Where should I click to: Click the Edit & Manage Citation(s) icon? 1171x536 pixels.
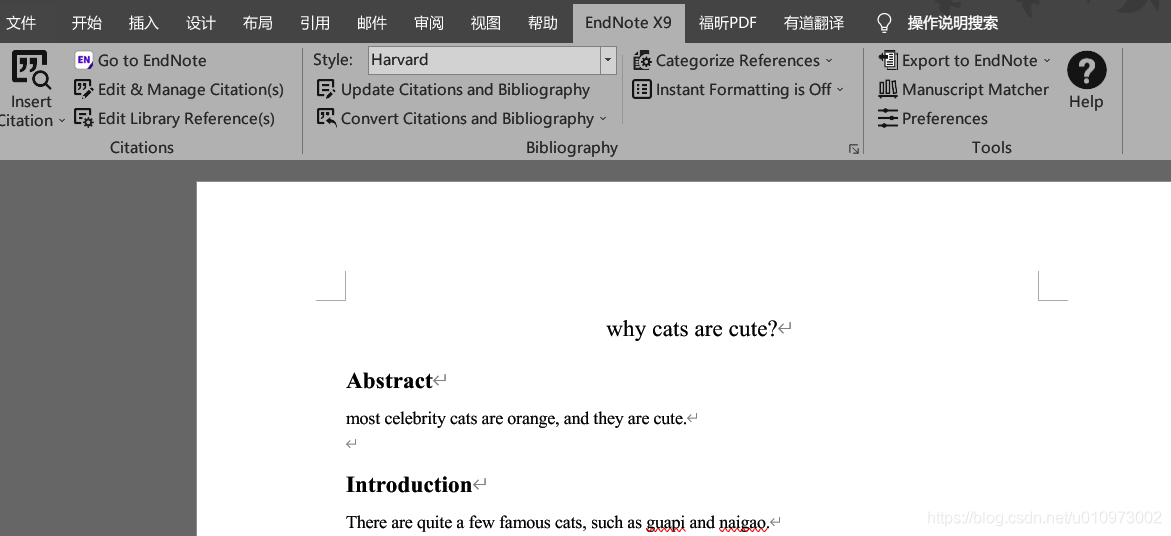(x=84, y=90)
